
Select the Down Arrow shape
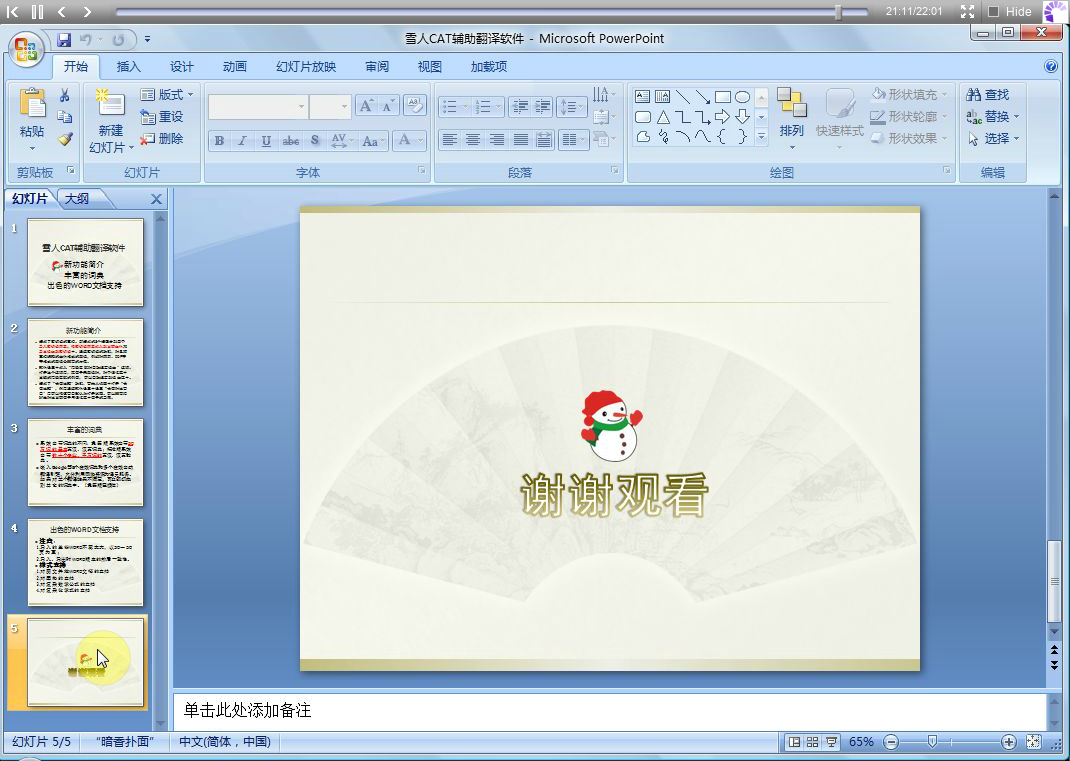742,117
